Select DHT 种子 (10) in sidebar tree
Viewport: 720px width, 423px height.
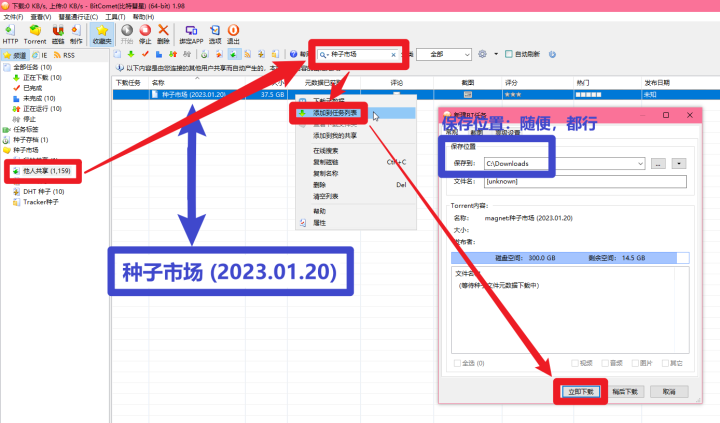click(x=44, y=192)
